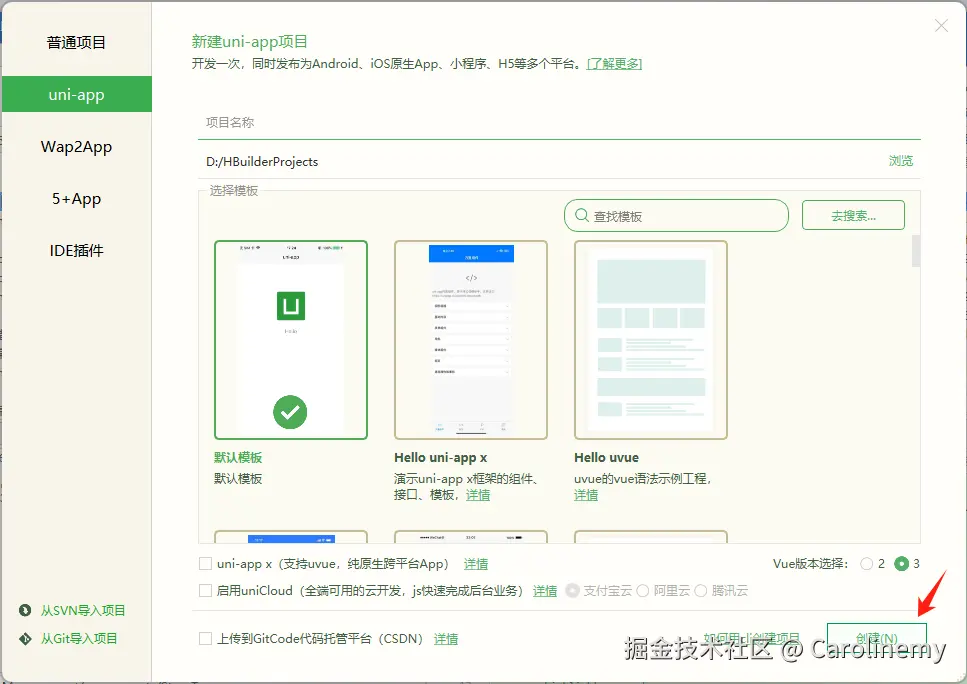This screenshot has height=684, width=967.
Task: Click 浏览 to choose folder
Action: pyautogui.click(x=900, y=161)
